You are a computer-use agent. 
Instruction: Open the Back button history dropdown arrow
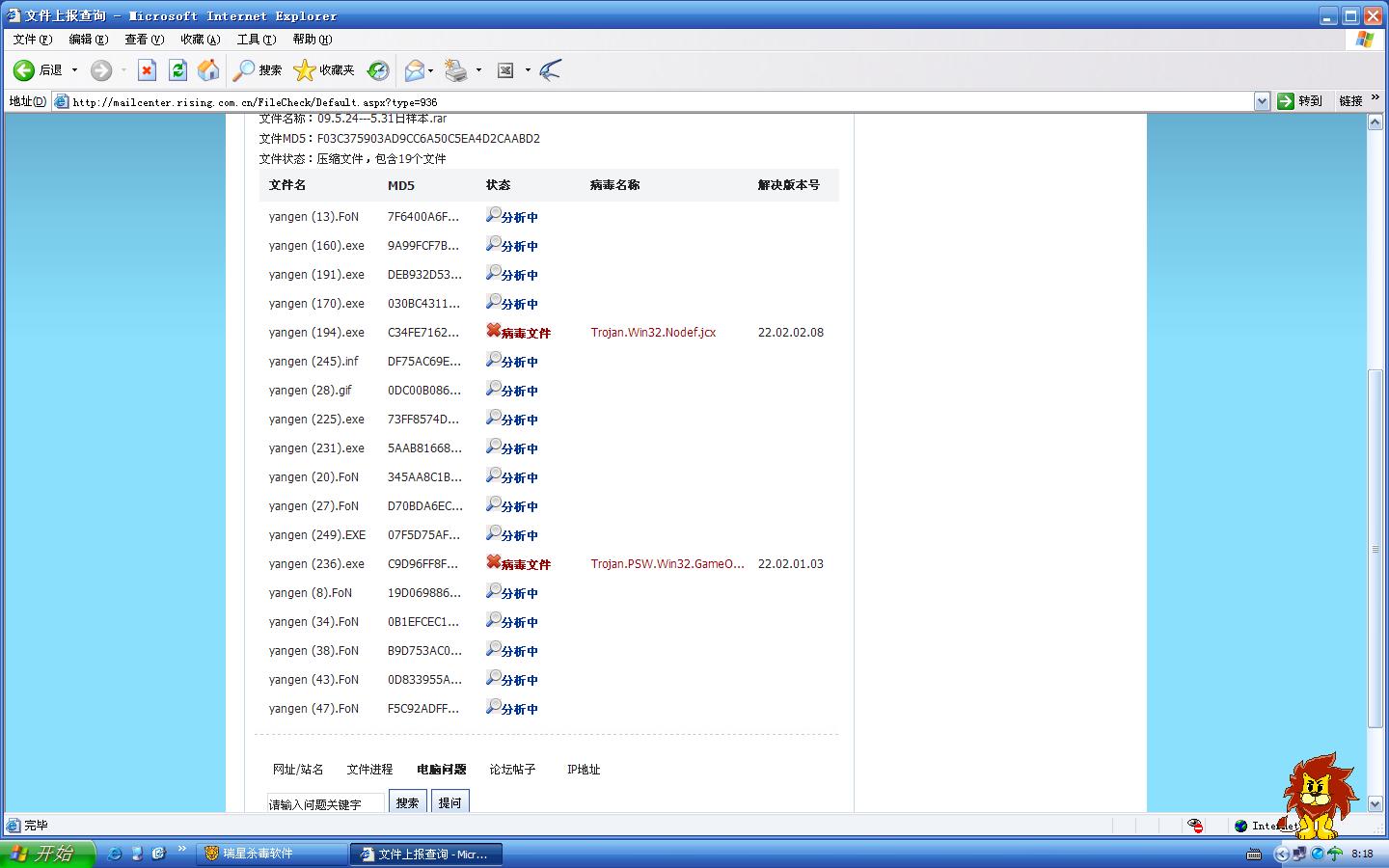tap(74, 69)
